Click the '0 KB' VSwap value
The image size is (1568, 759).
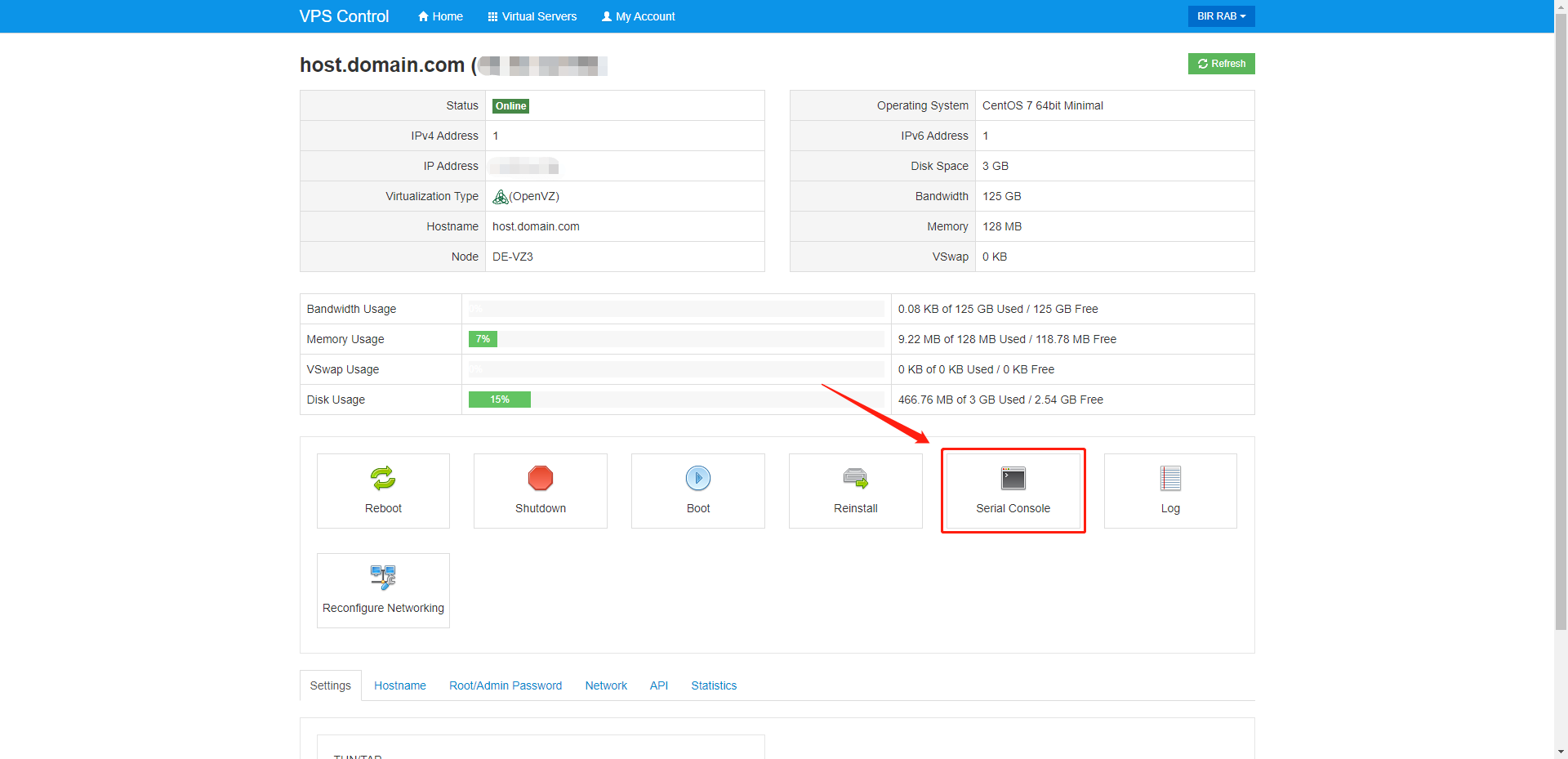point(995,257)
